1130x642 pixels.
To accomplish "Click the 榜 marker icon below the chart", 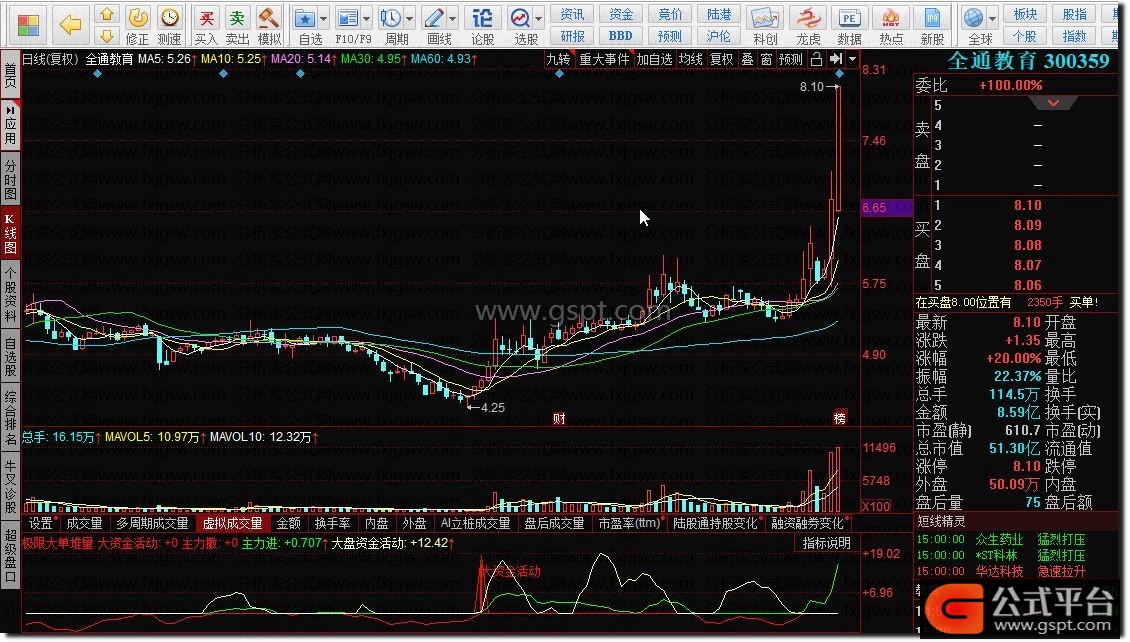I will pos(840,418).
